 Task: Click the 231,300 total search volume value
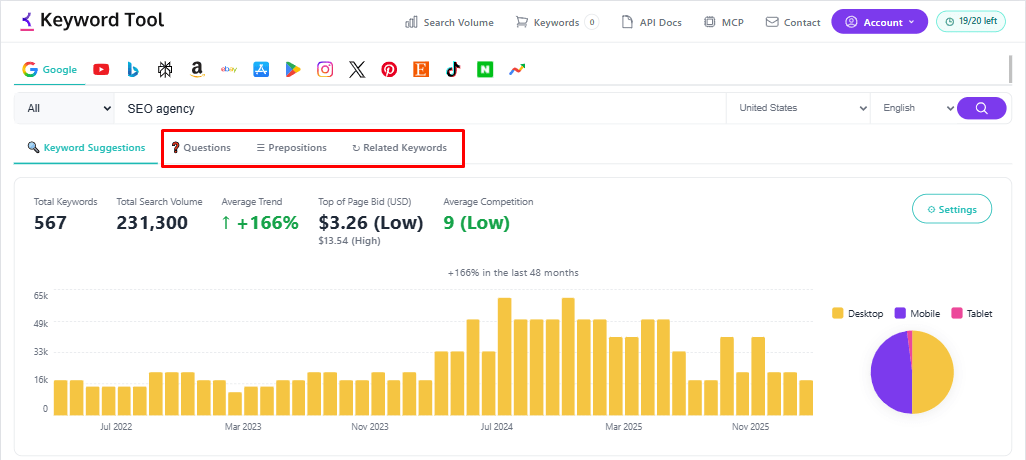[152, 222]
